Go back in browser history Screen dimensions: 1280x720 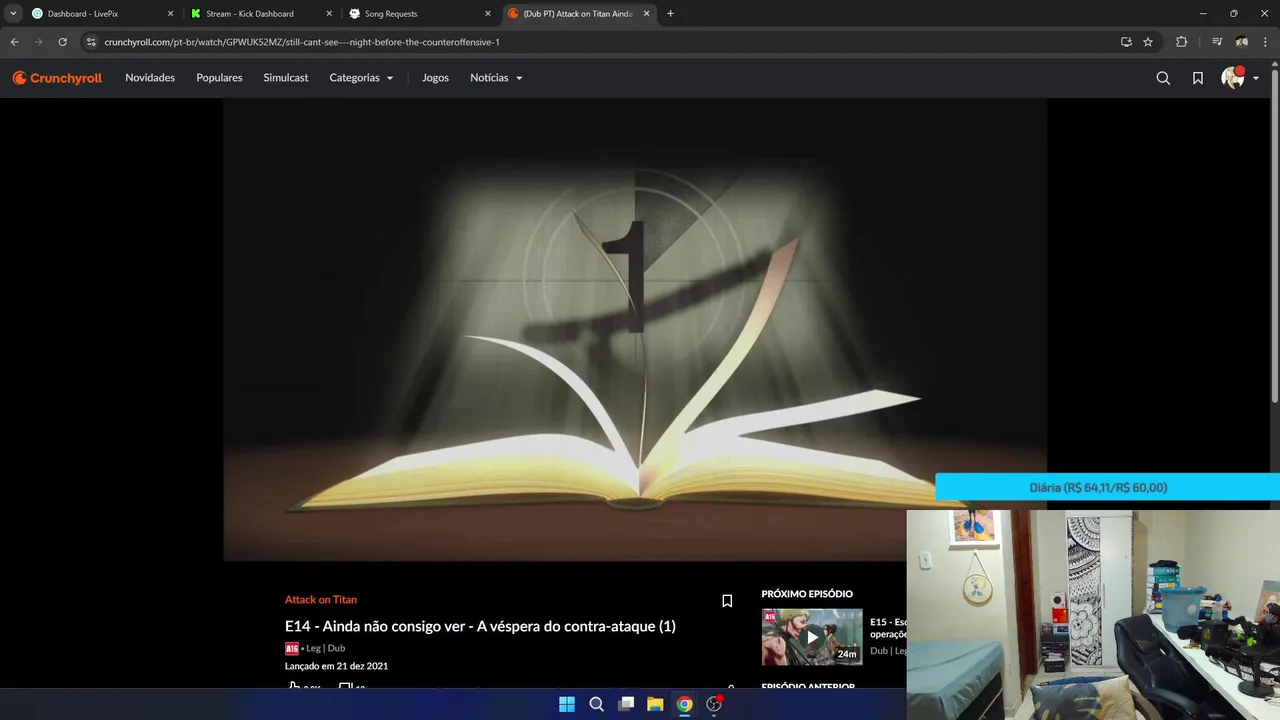pos(14,42)
